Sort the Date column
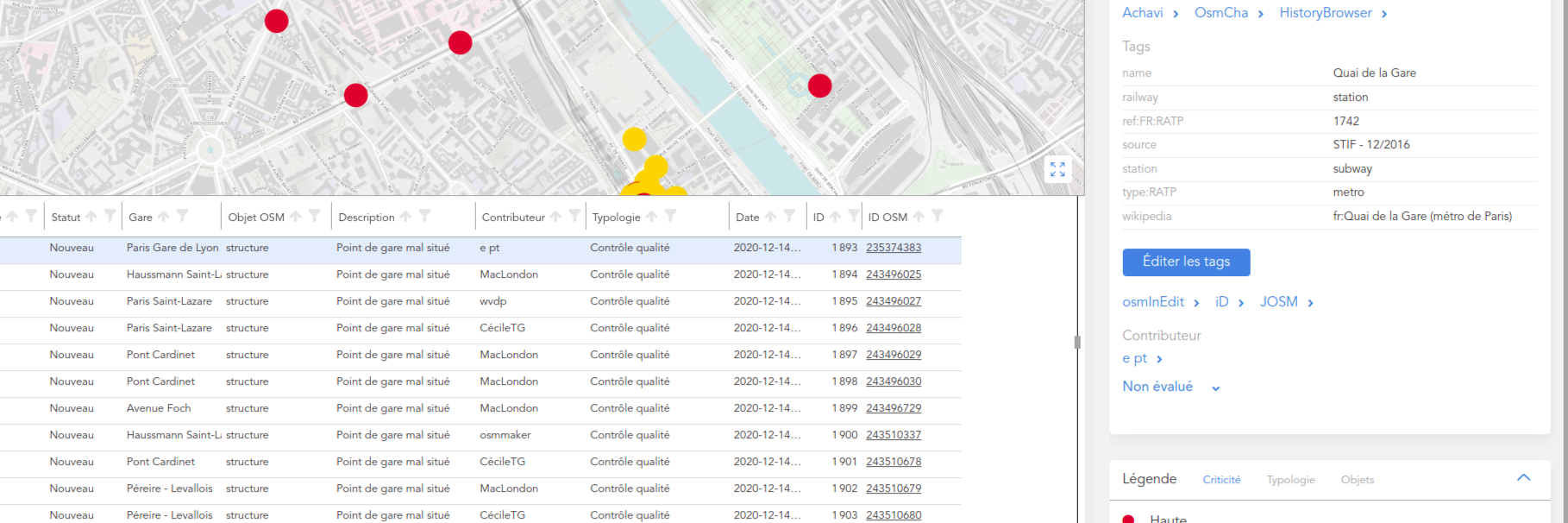This screenshot has height=523, width=1568. point(770,217)
